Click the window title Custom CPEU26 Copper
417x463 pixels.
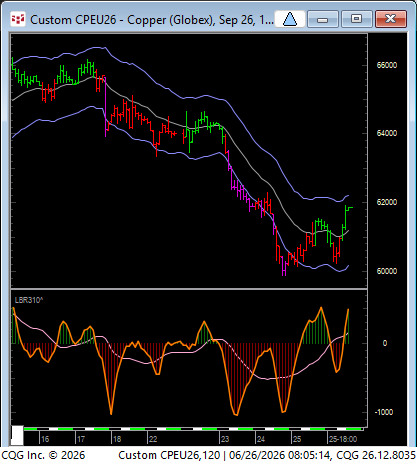[x=152, y=20]
